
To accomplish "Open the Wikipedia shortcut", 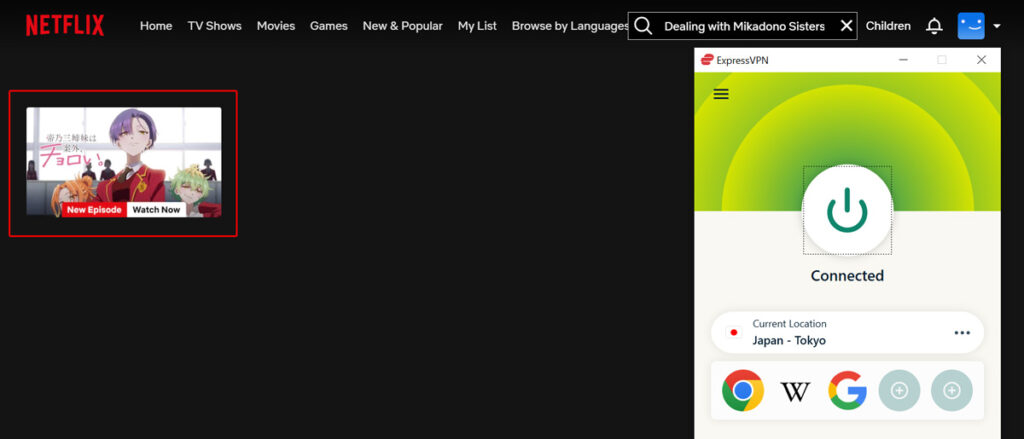I will pyautogui.click(x=795, y=391).
